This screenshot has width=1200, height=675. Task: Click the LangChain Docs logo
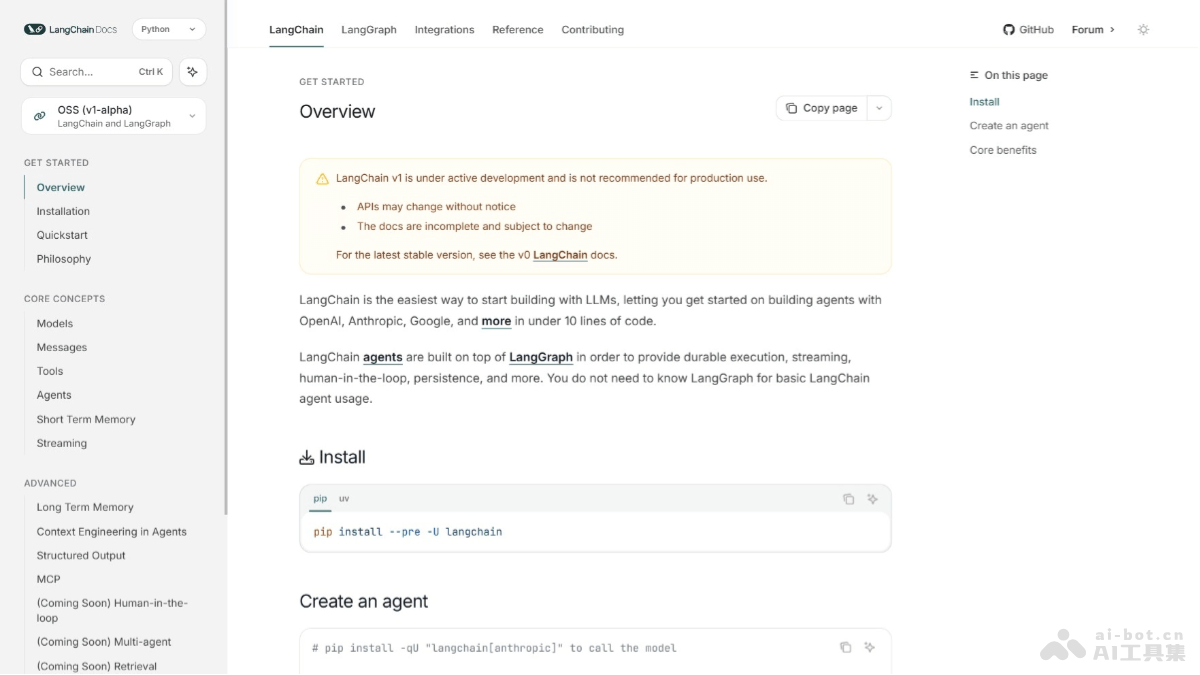click(x=70, y=30)
